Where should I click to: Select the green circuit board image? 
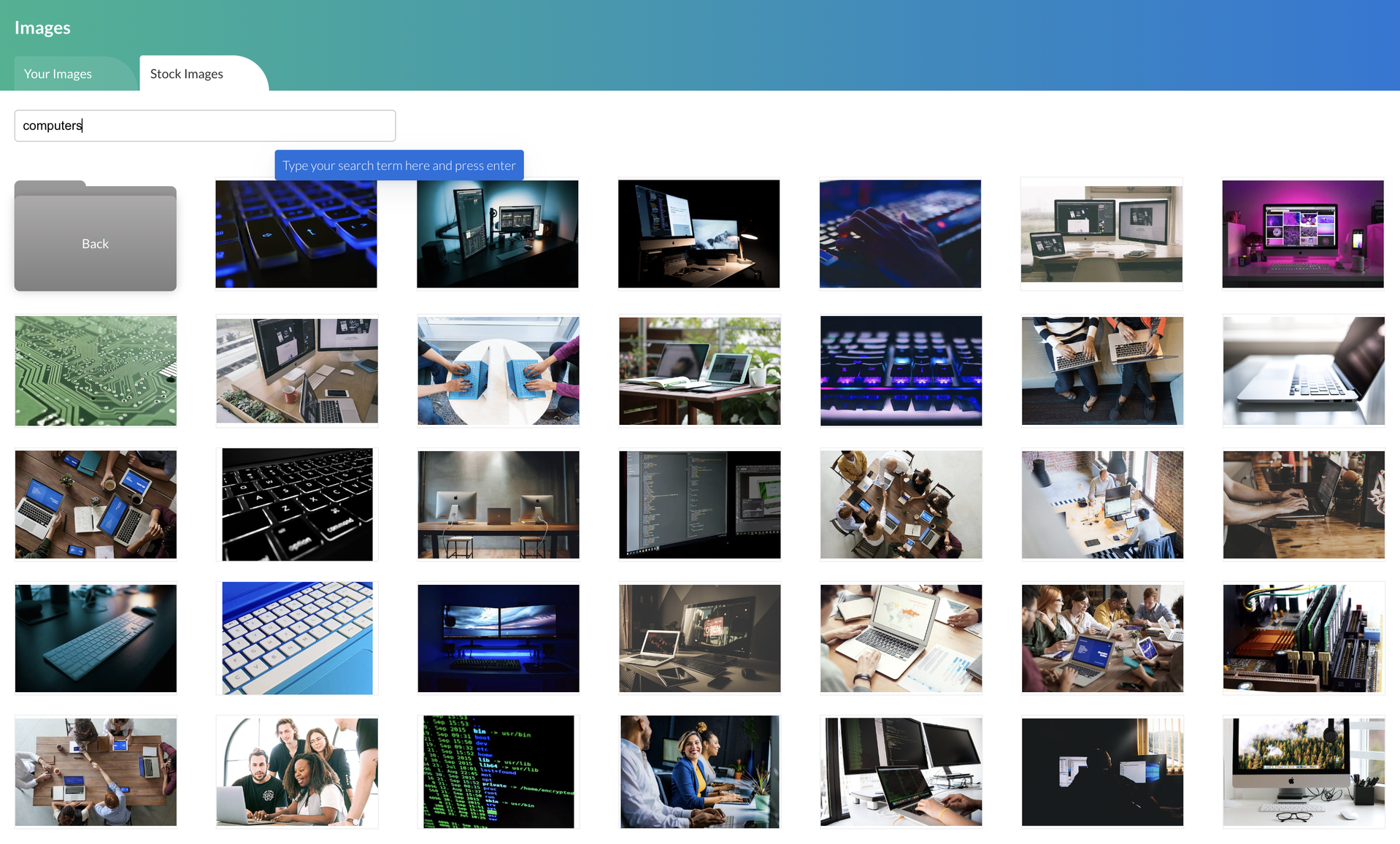point(96,371)
